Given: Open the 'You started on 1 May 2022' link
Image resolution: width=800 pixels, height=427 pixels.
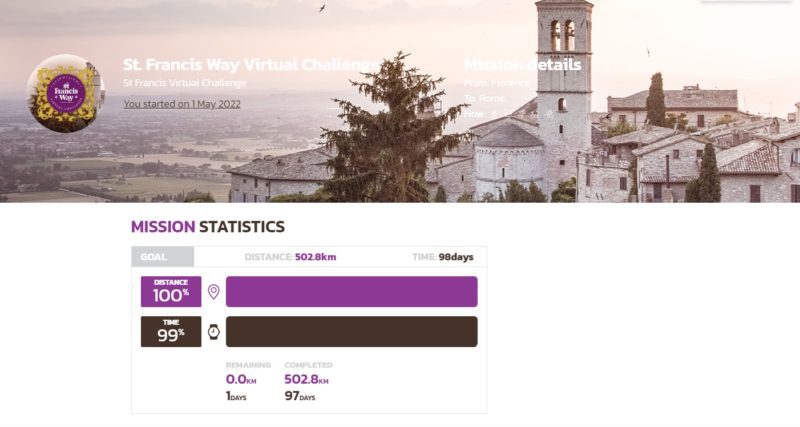Looking at the screenshot, I should (182, 104).
